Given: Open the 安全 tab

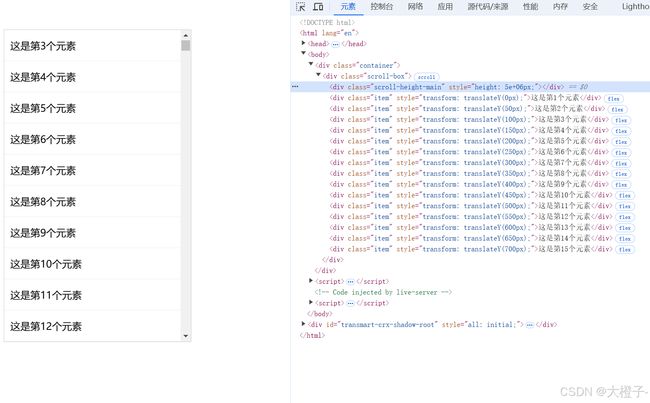Looking at the screenshot, I should 590,7.
